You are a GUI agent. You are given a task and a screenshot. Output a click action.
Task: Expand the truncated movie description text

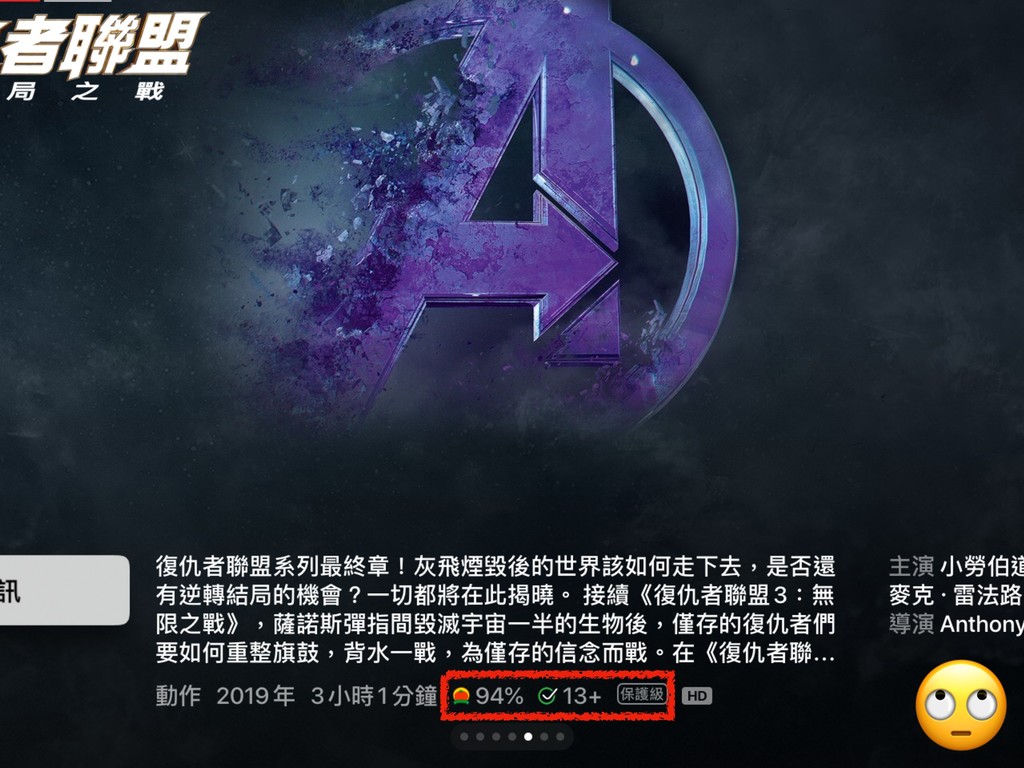click(x=496, y=609)
